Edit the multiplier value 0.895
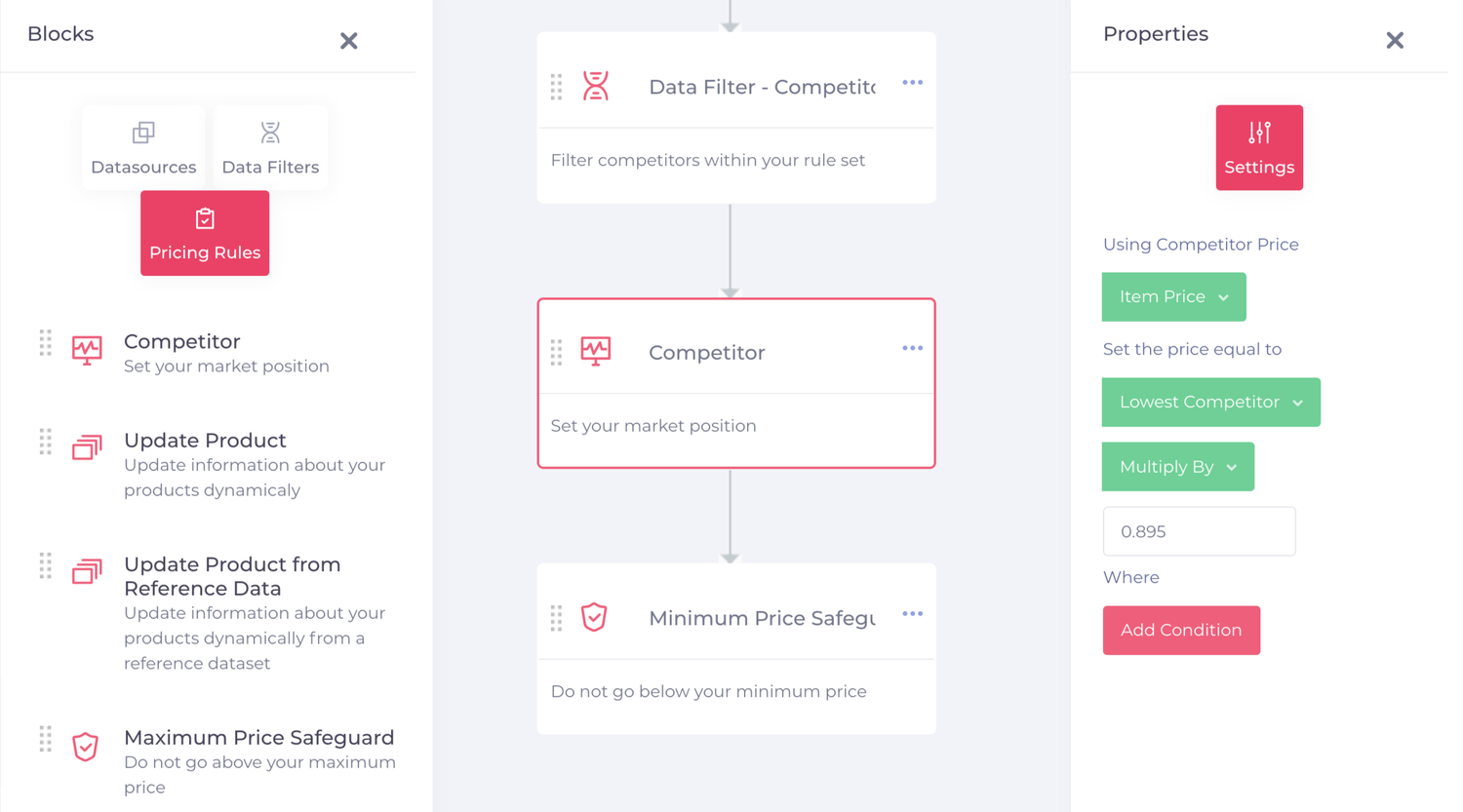Screen dimensions: 1463x812 tap(1199, 530)
